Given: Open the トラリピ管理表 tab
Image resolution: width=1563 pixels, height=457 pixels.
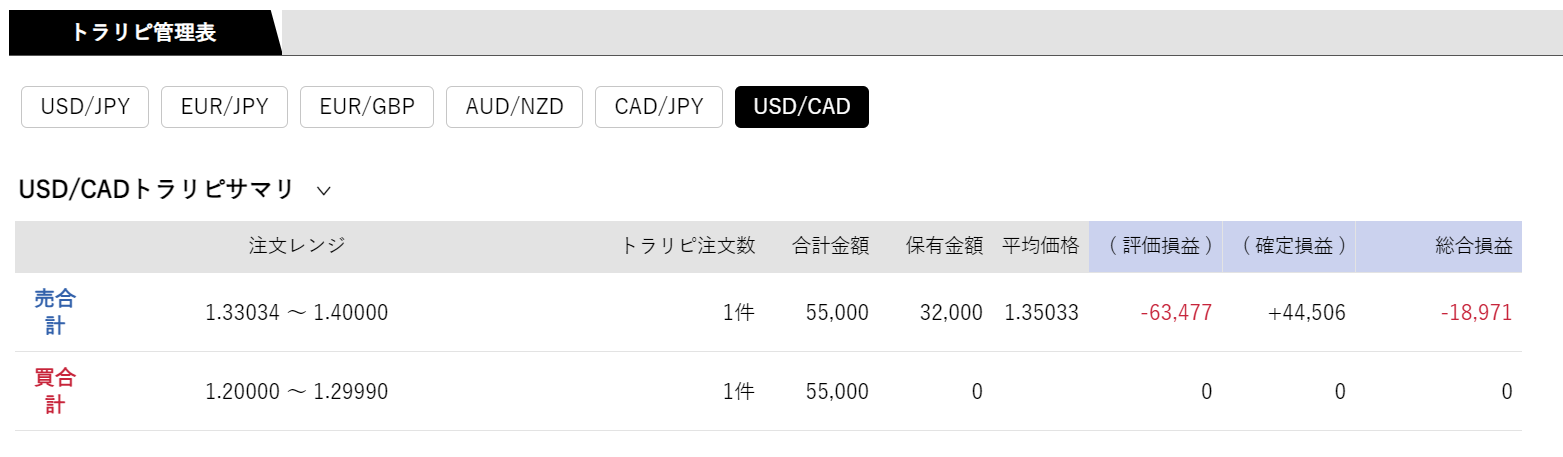Looking at the screenshot, I should [x=143, y=32].
